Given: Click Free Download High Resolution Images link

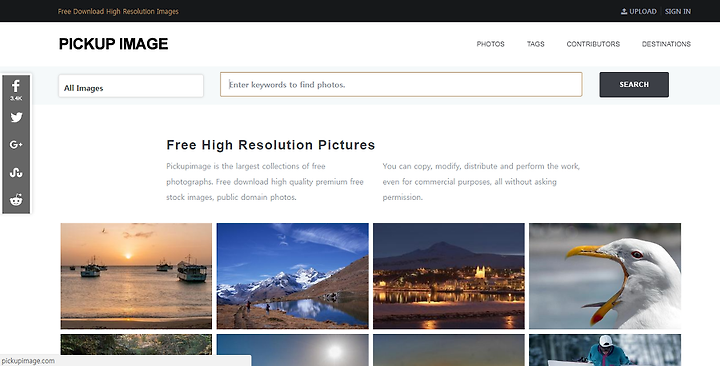Looking at the screenshot, I should (x=118, y=11).
